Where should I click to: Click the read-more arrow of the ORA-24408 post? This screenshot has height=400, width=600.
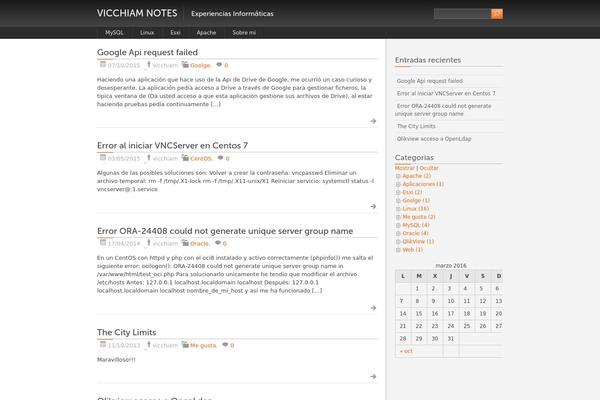373,308
